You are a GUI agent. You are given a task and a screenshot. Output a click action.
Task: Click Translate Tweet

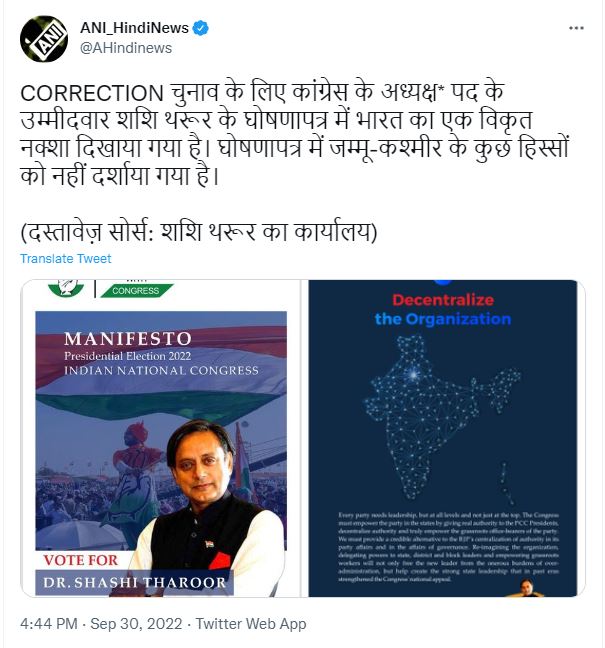(x=66, y=259)
